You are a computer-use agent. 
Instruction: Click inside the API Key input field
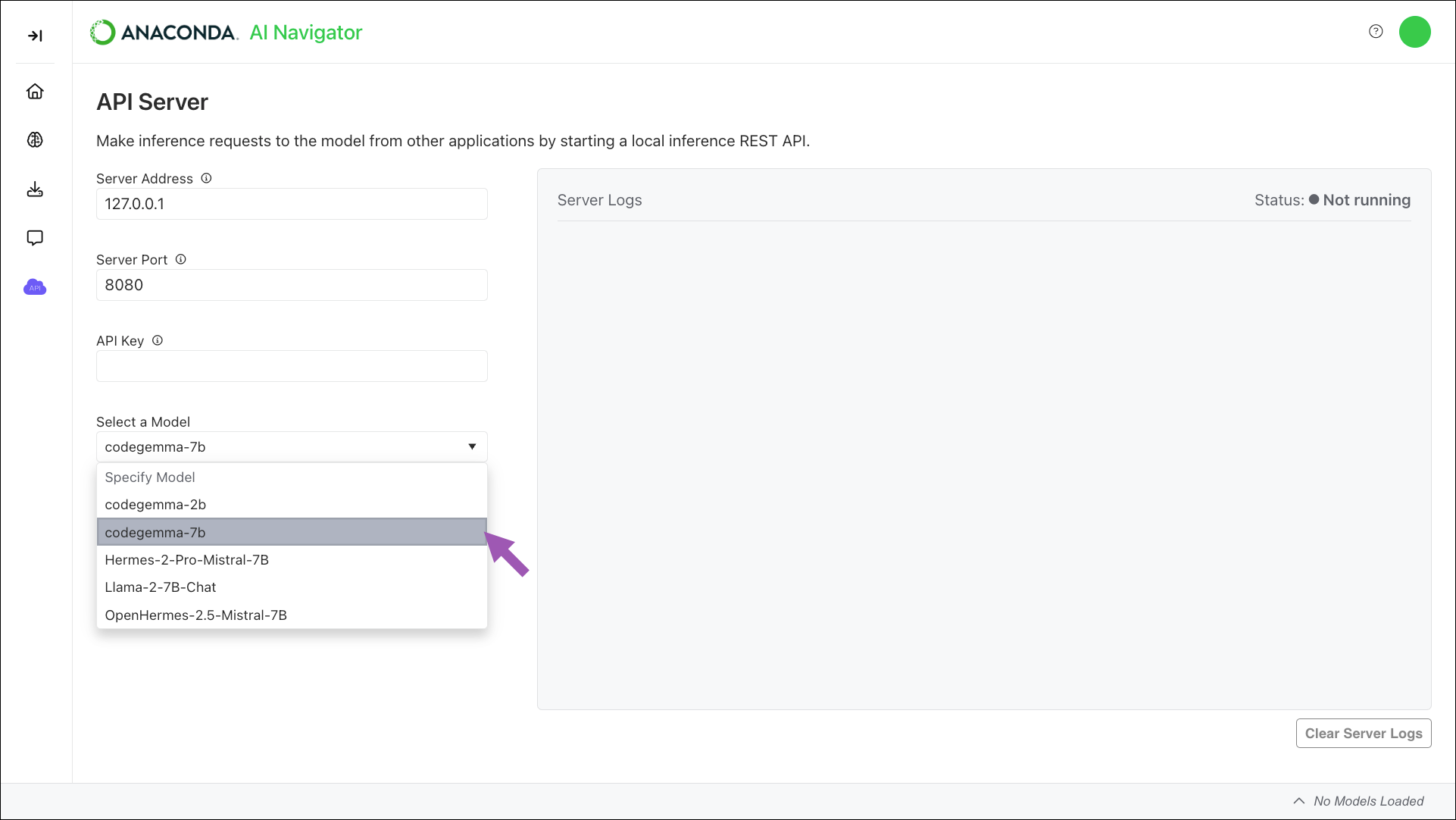click(x=291, y=366)
